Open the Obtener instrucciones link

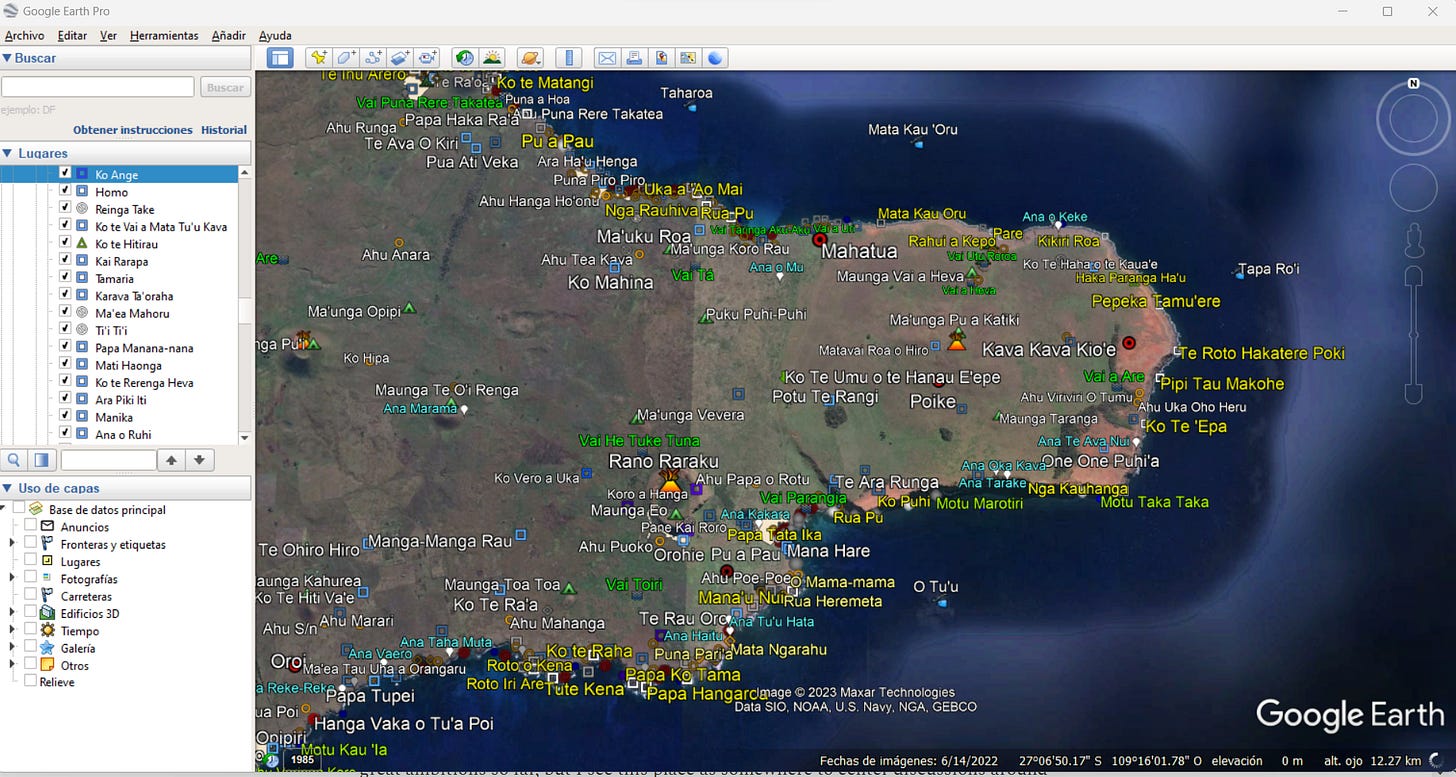coord(132,130)
